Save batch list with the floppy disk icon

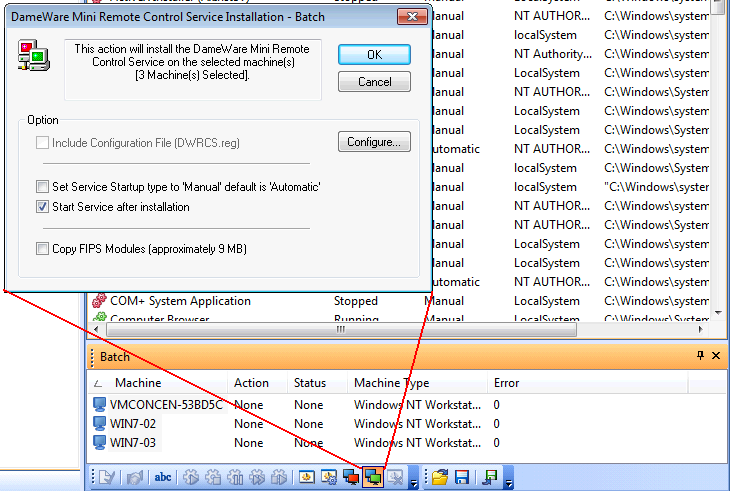point(462,477)
